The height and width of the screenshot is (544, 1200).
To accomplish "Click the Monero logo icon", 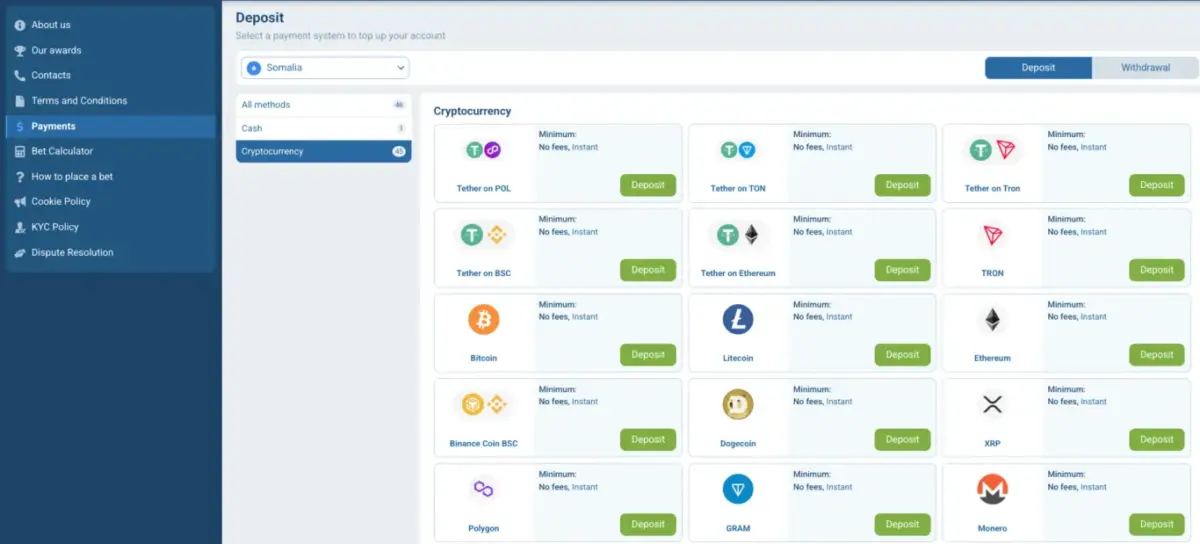I will pyautogui.click(x=992, y=490).
